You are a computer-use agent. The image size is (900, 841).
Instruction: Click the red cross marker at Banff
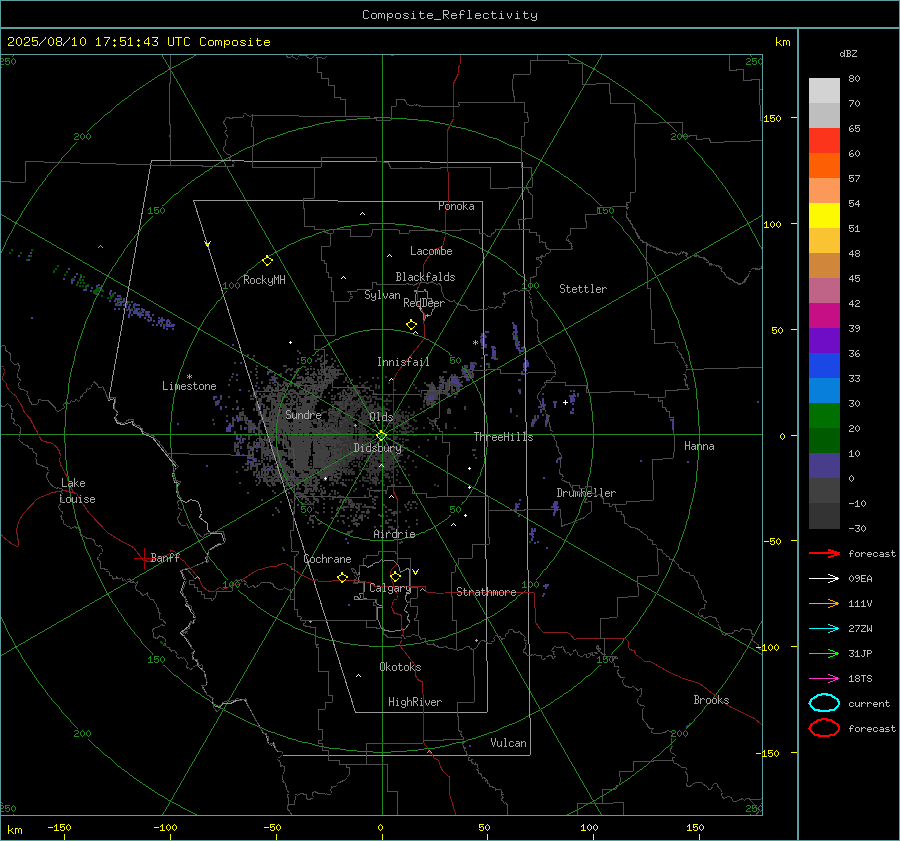143,558
